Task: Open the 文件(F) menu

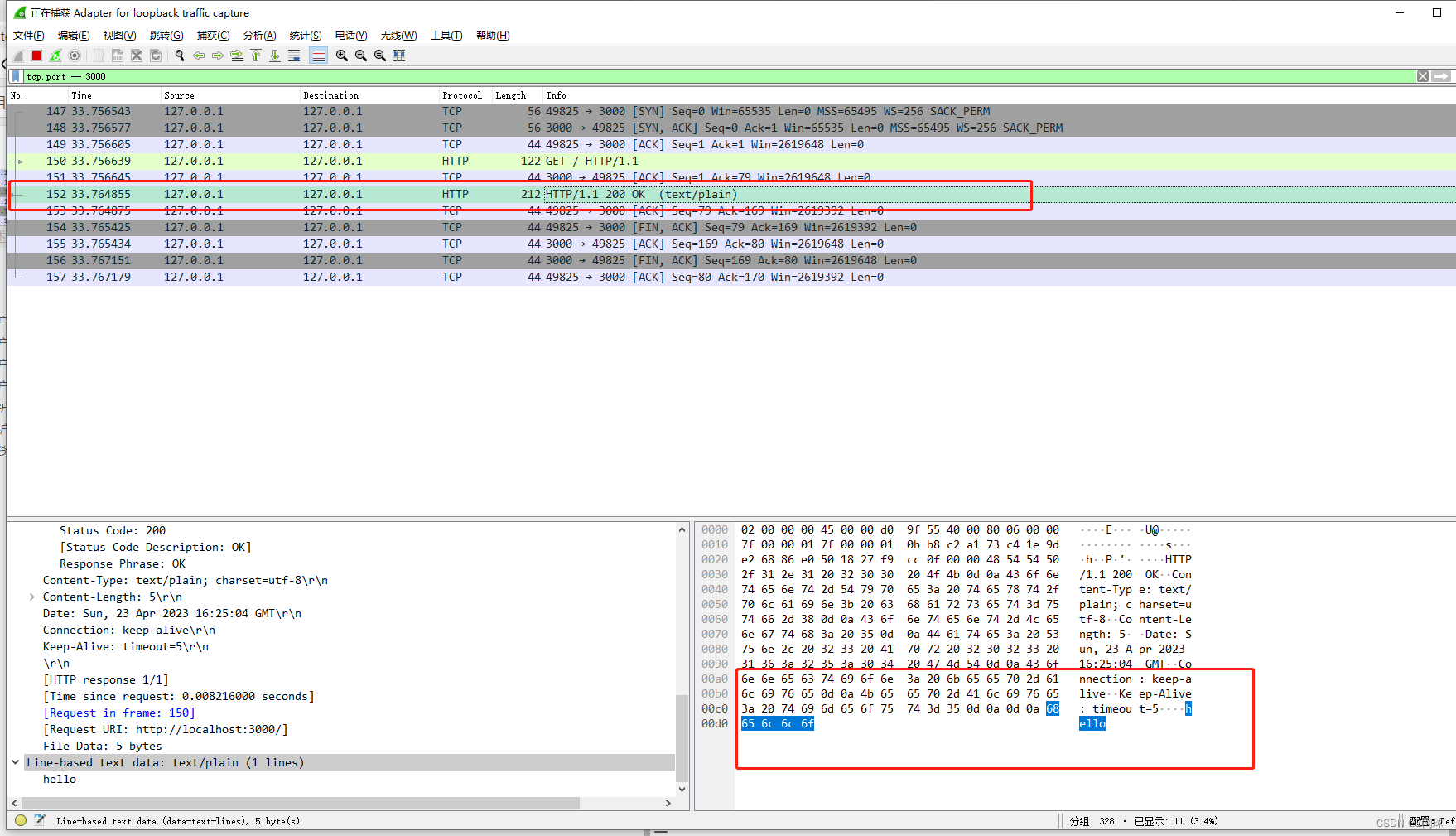Action: 28,36
